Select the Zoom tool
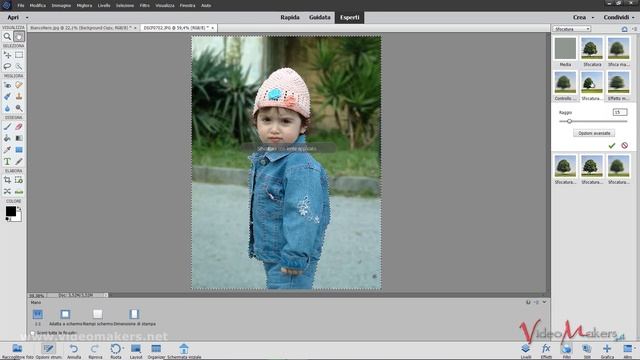 click(7, 37)
